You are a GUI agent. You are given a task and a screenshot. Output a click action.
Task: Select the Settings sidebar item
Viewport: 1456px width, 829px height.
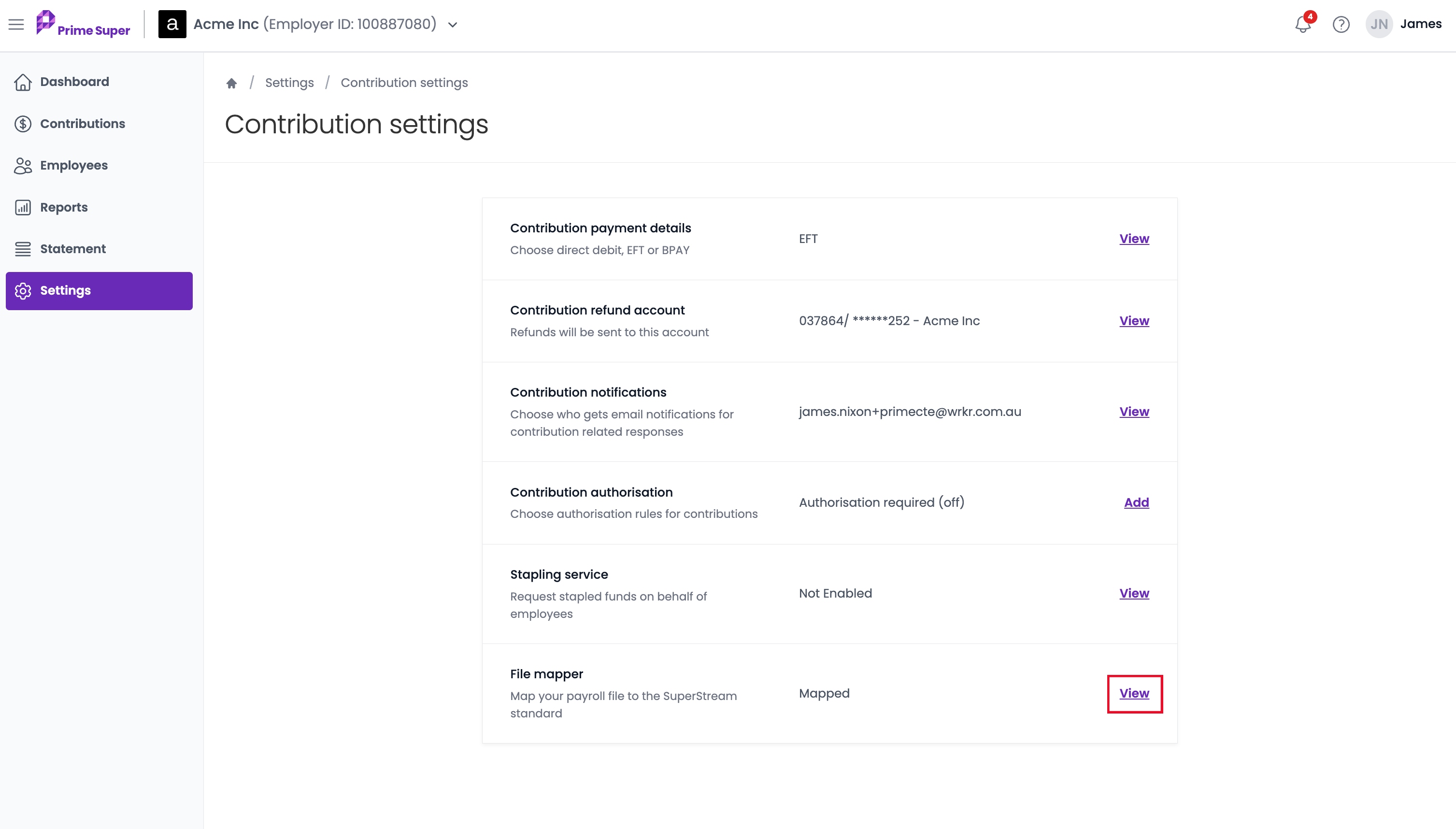tap(99, 291)
